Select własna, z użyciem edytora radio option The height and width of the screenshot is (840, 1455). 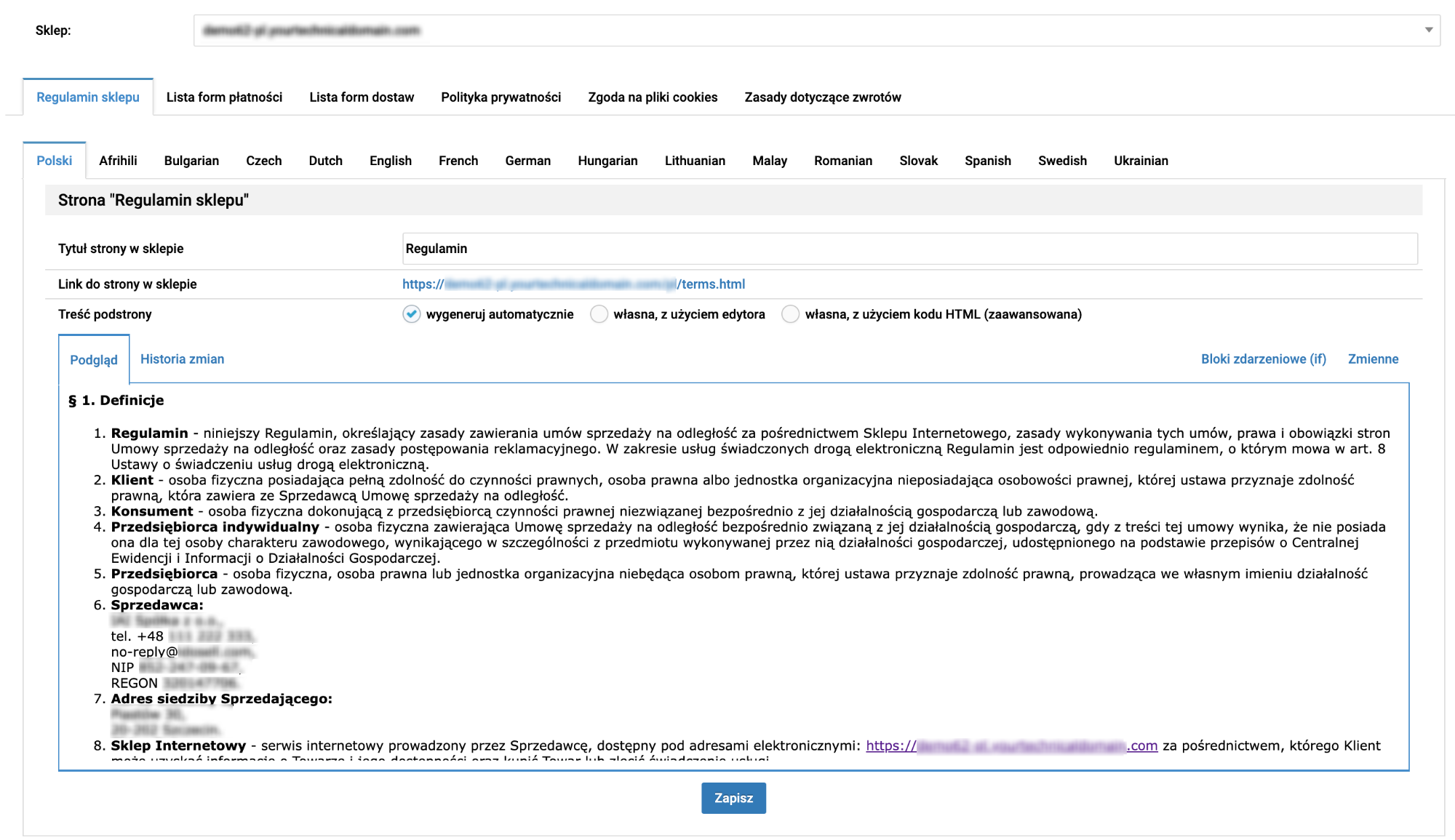coord(599,314)
